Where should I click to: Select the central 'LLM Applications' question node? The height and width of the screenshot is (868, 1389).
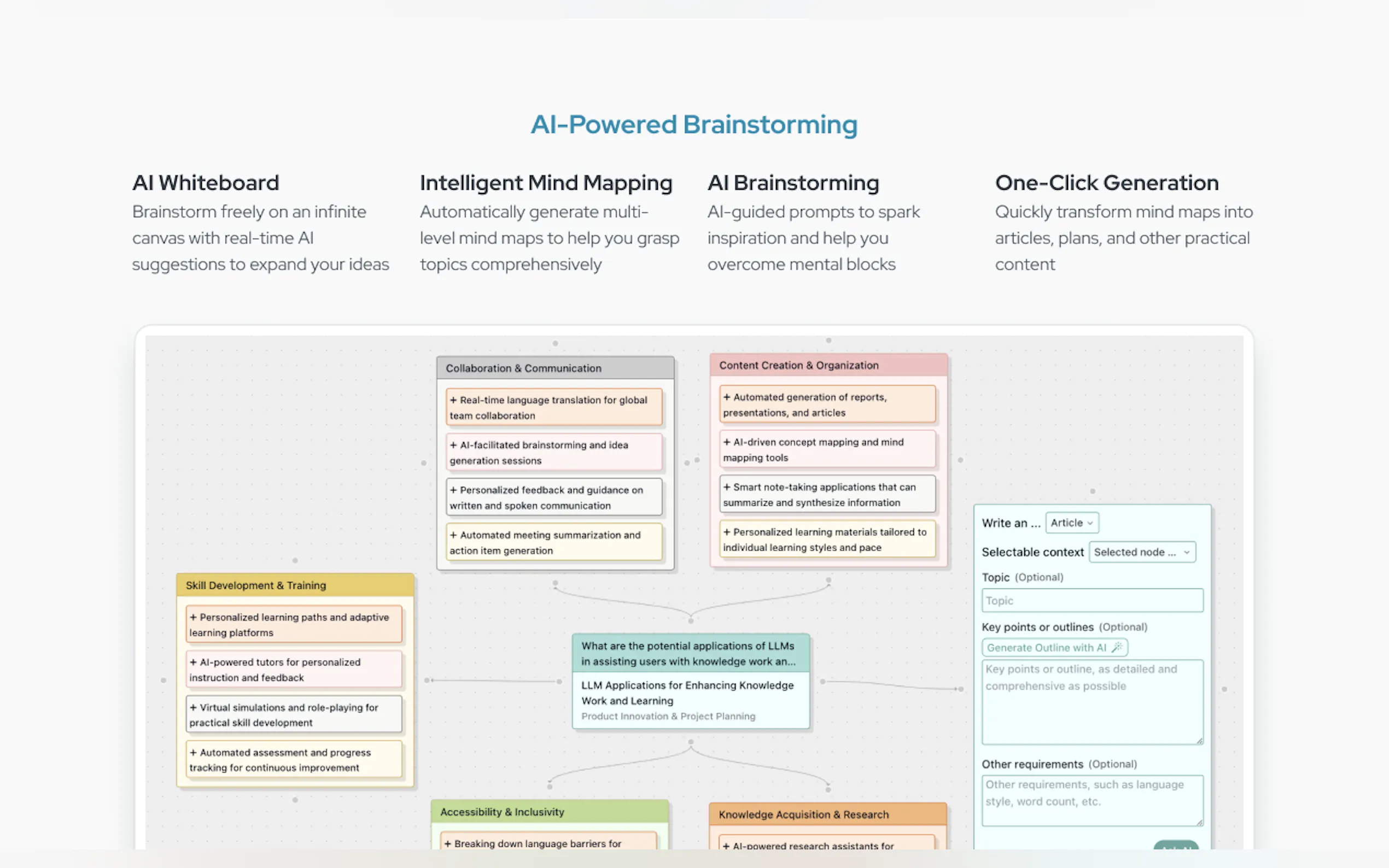690,654
